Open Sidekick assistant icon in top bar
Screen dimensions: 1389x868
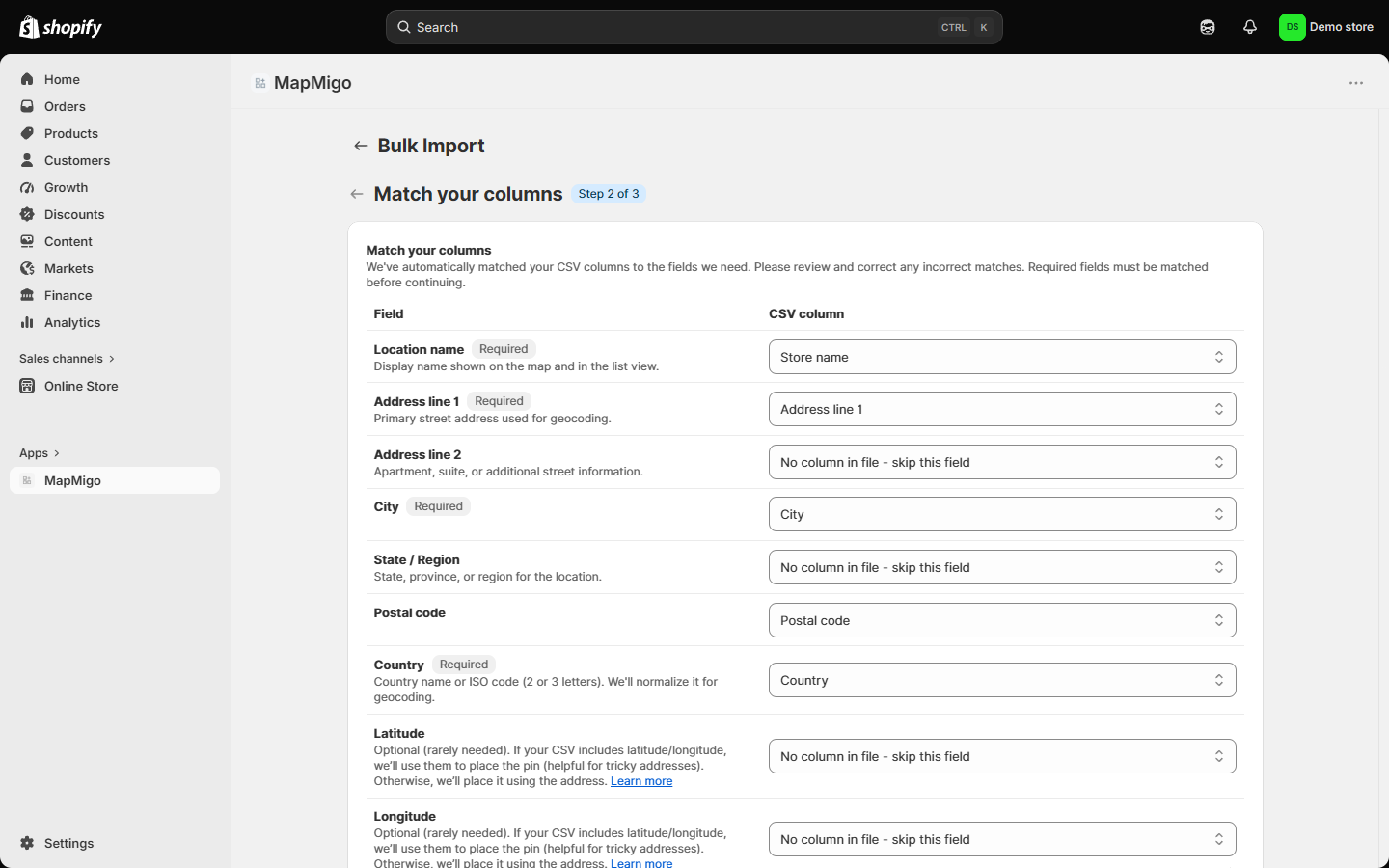[1208, 27]
